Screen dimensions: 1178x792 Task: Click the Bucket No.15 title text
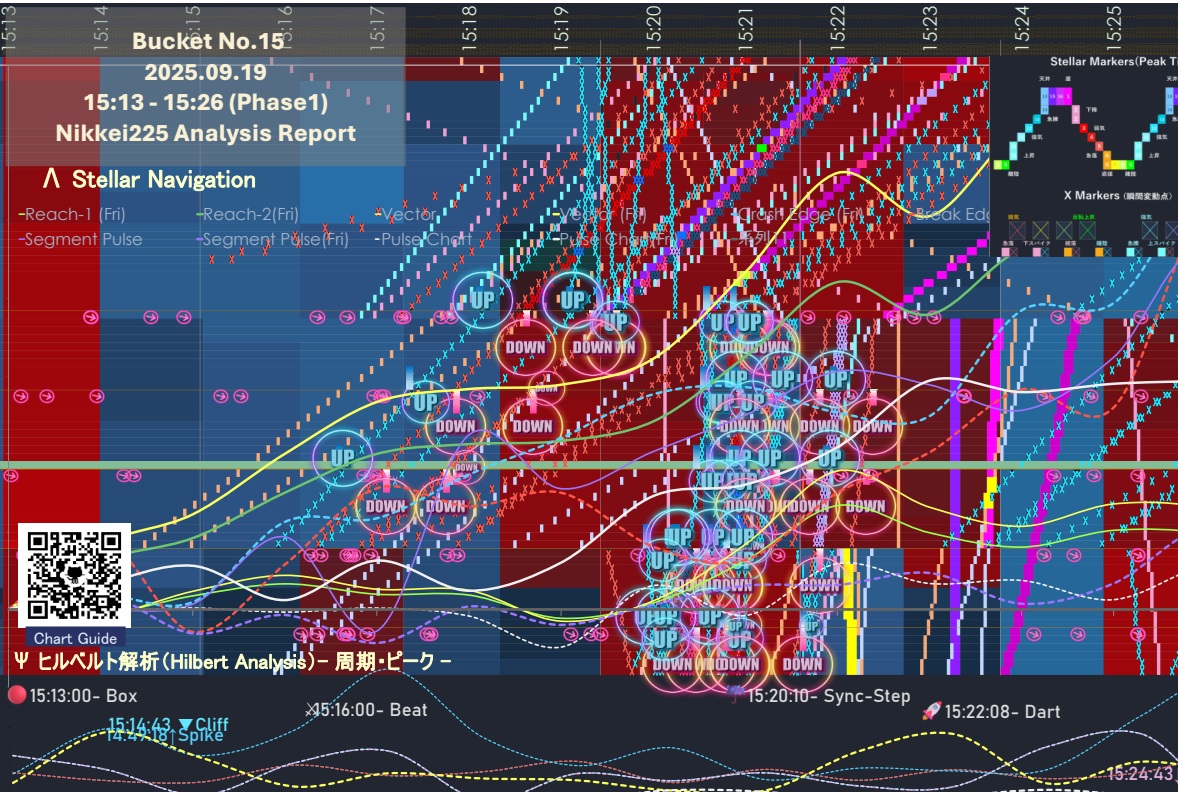207,42
